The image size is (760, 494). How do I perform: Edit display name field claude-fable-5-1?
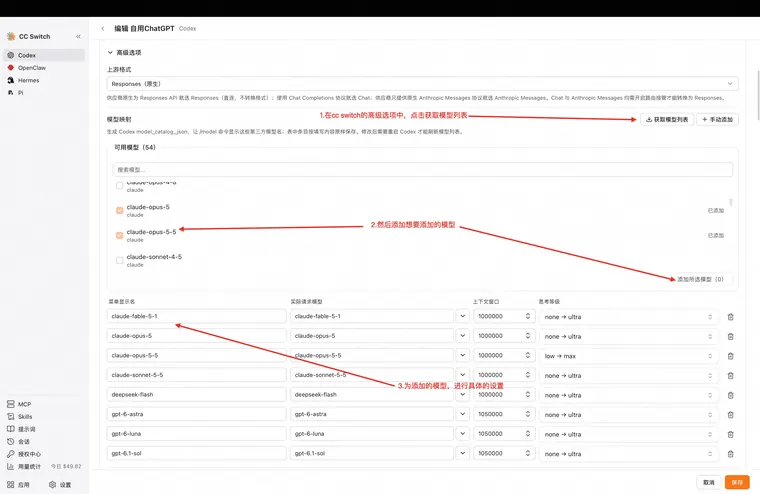click(196, 316)
